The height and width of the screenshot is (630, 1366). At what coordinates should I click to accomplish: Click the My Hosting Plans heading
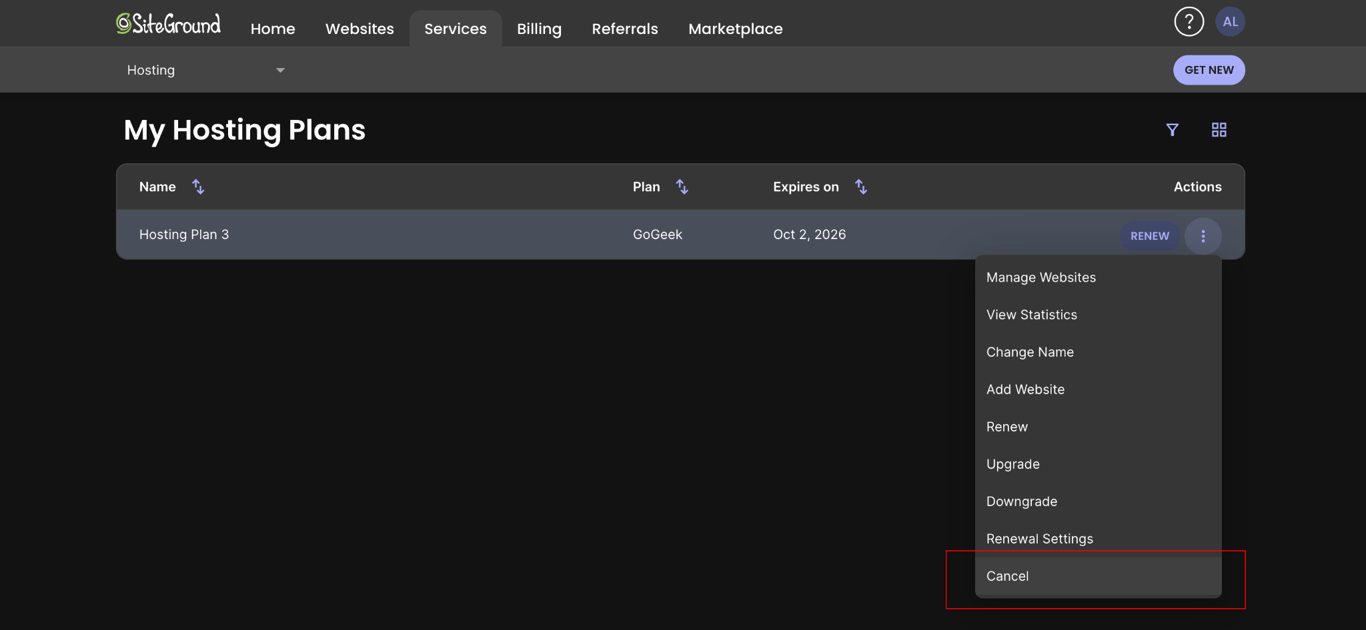[245, 130]
